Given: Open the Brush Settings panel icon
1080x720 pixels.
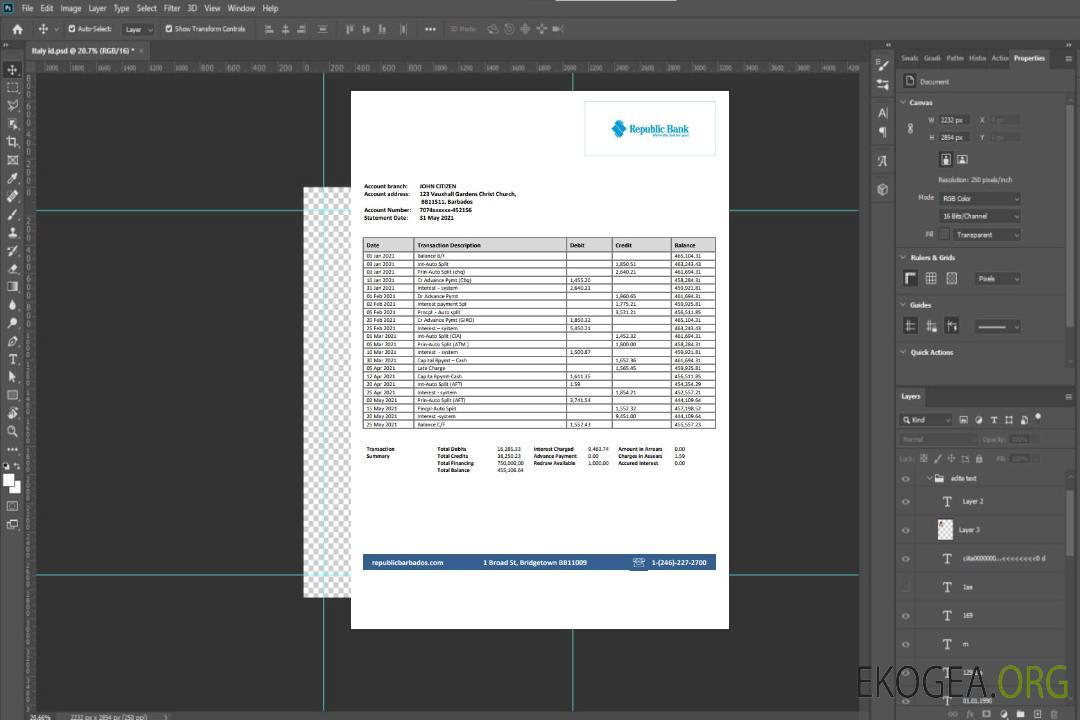Looking at the screenshot, I should tap(882, 65).
